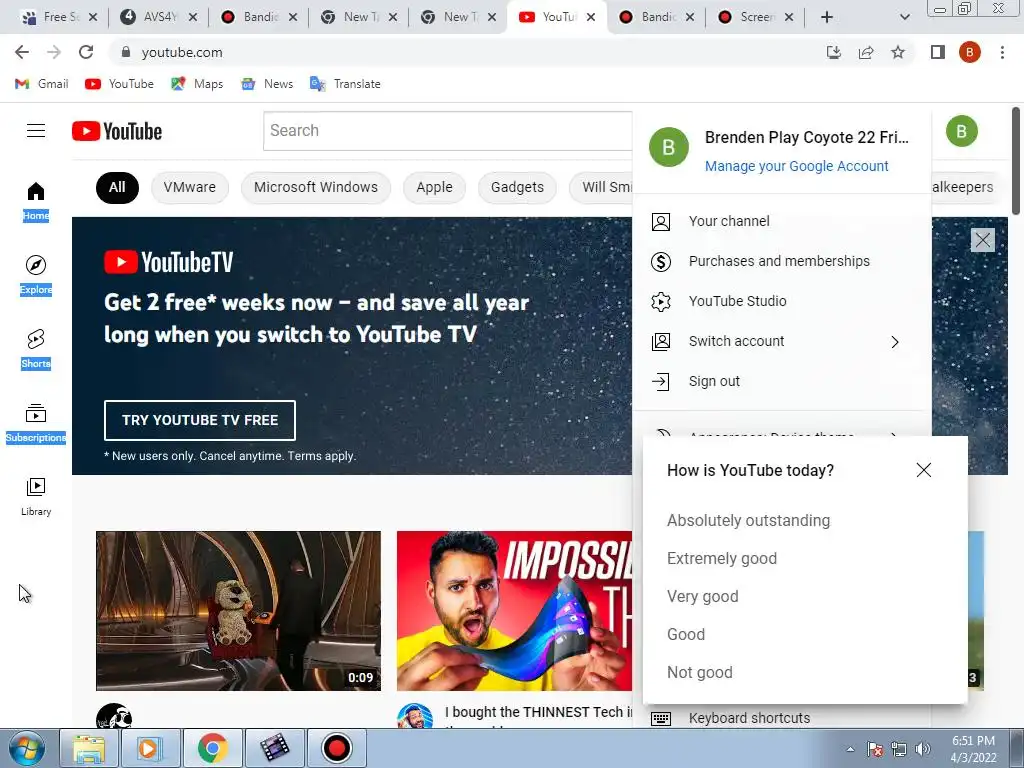Expand Switch account submenu

(782, 342)
